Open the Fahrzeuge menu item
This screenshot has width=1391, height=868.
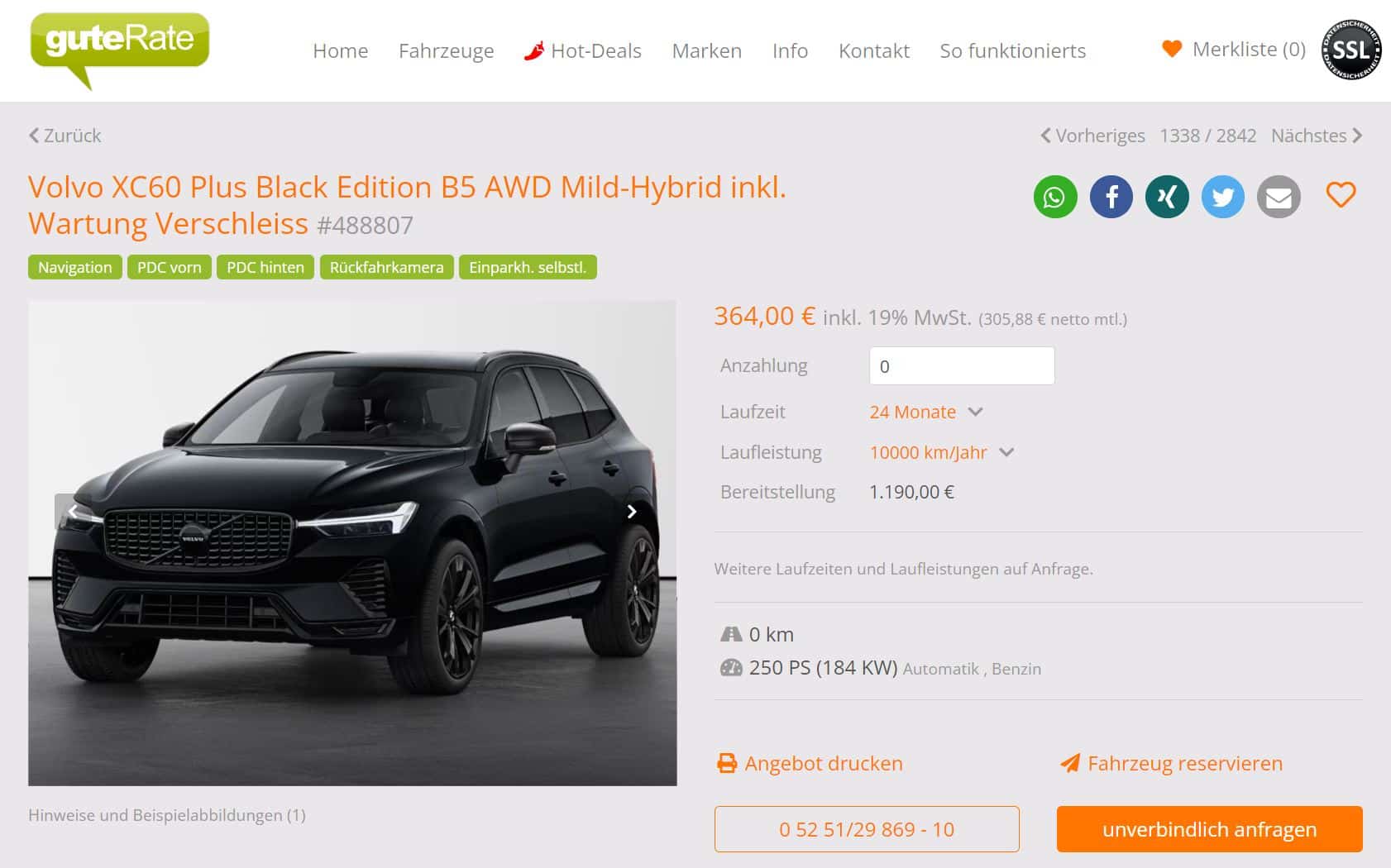[x=447, y=50]
